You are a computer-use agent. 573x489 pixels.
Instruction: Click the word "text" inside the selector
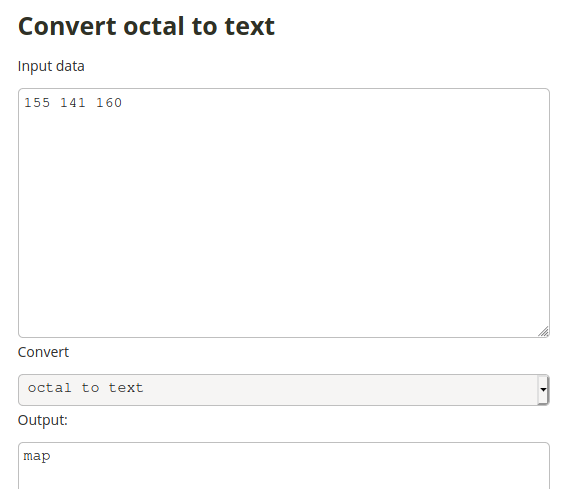coord(126,388)
